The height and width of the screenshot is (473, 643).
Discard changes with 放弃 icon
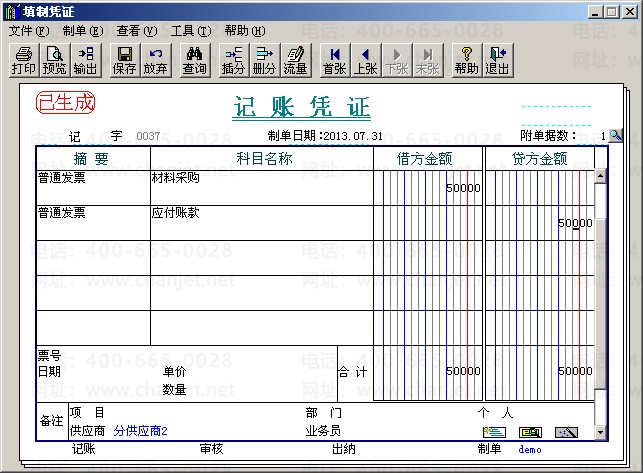click(x=155, y=61)
